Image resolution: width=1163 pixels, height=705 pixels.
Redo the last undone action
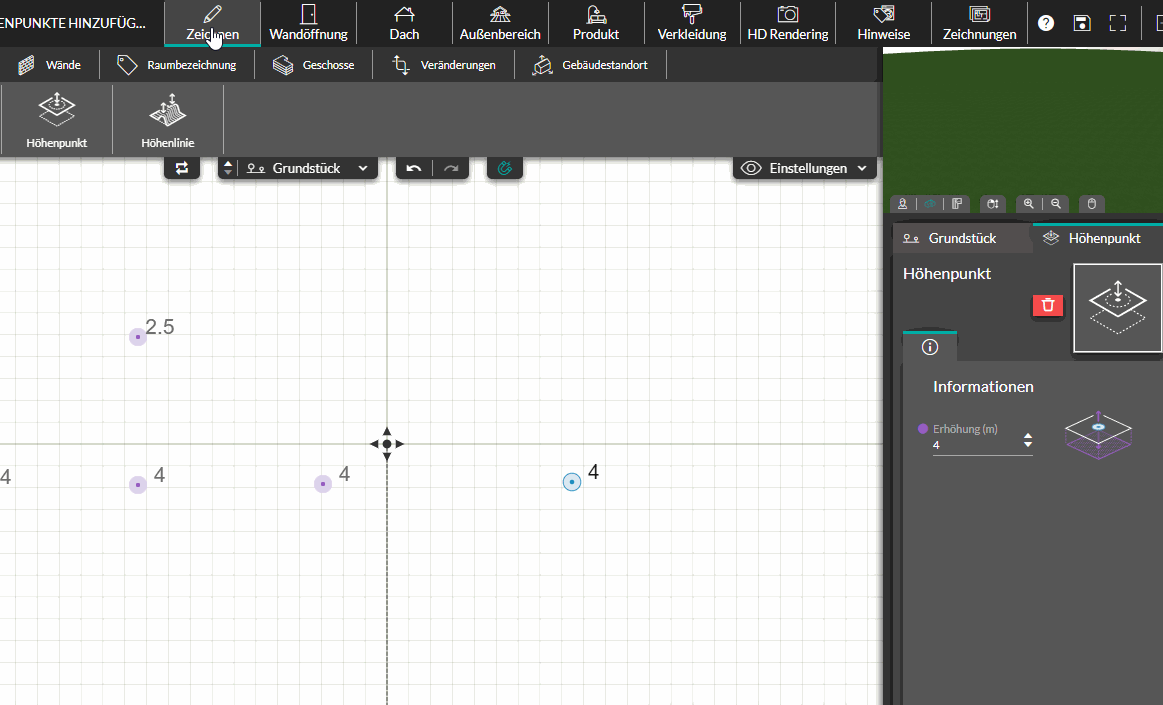[x=451, y=168]
